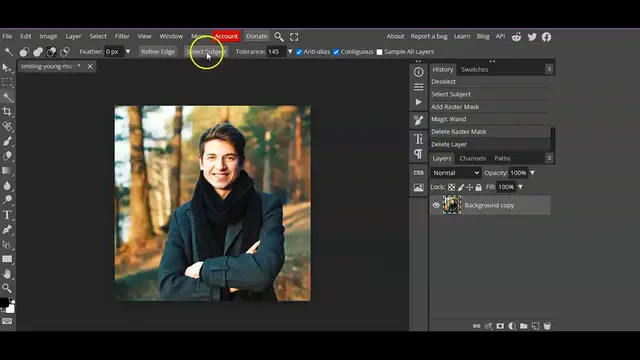The width and height of the screenshot is (640, 360).
Task: Open the Brush settings side panel icon
Action: tap(418, 120)
